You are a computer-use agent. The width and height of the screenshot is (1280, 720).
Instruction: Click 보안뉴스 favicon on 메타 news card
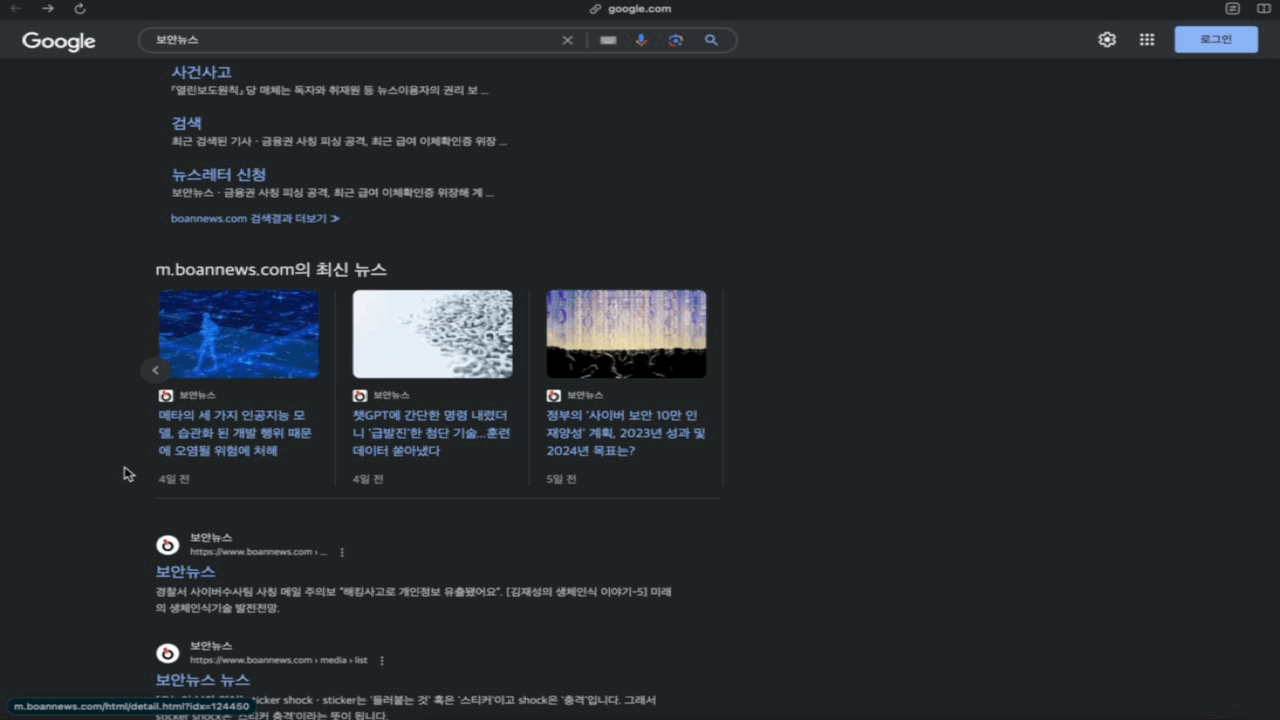[166, 396]
